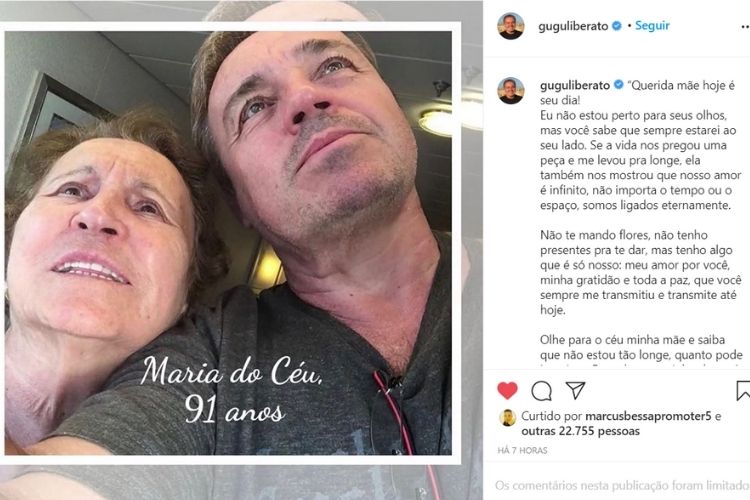View the outras 22.755 pessoas likes list

(x=580, y=431)
